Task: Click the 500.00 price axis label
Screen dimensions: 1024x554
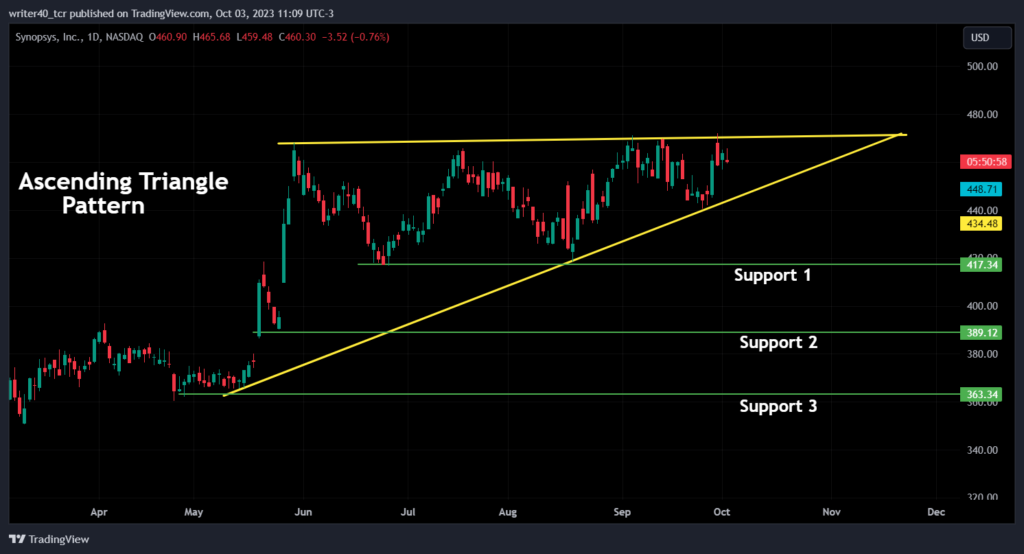Action: click(x=982, y=66)
